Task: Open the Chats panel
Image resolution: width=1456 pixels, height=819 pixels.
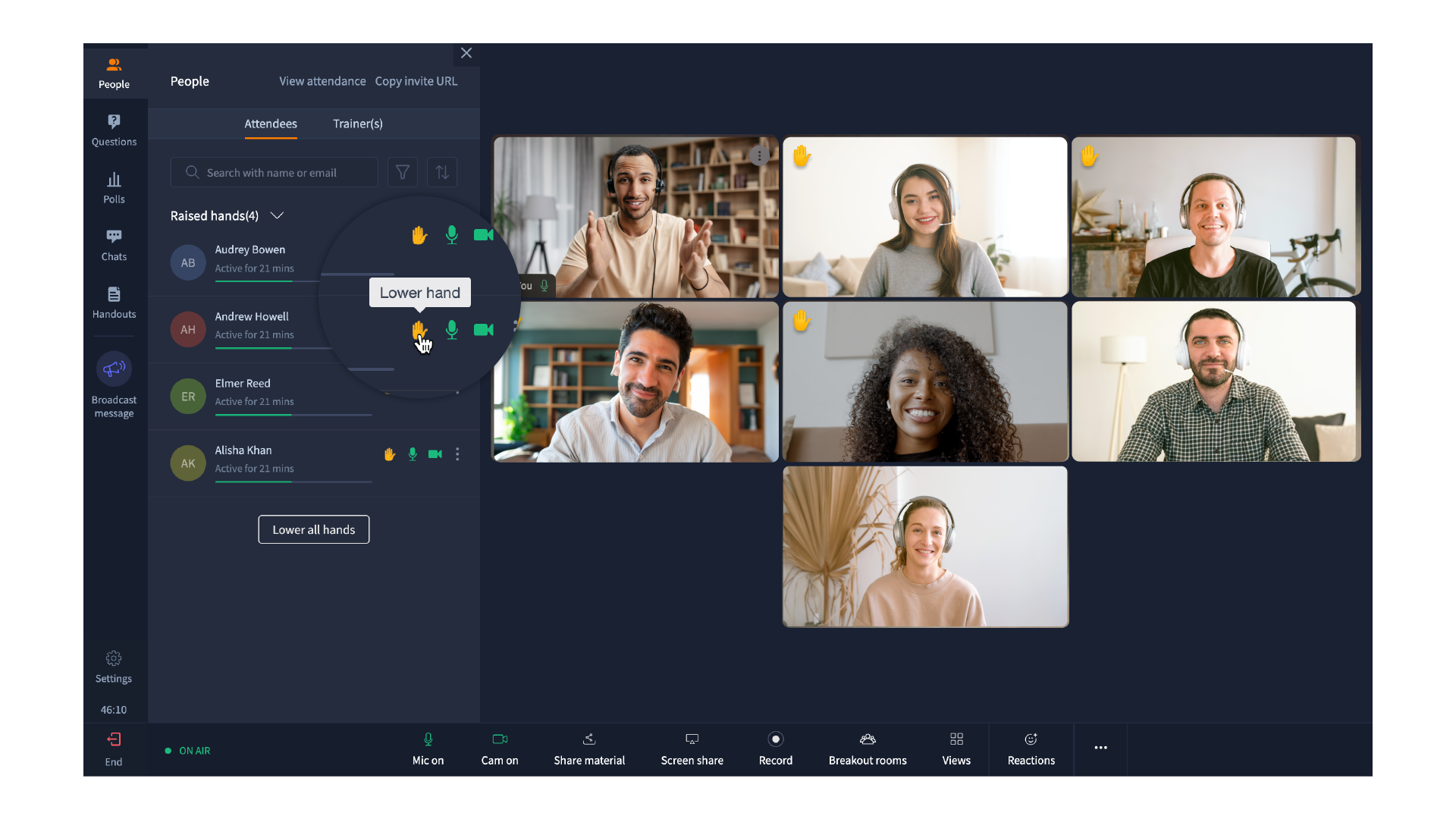Action: pos(114,246)
